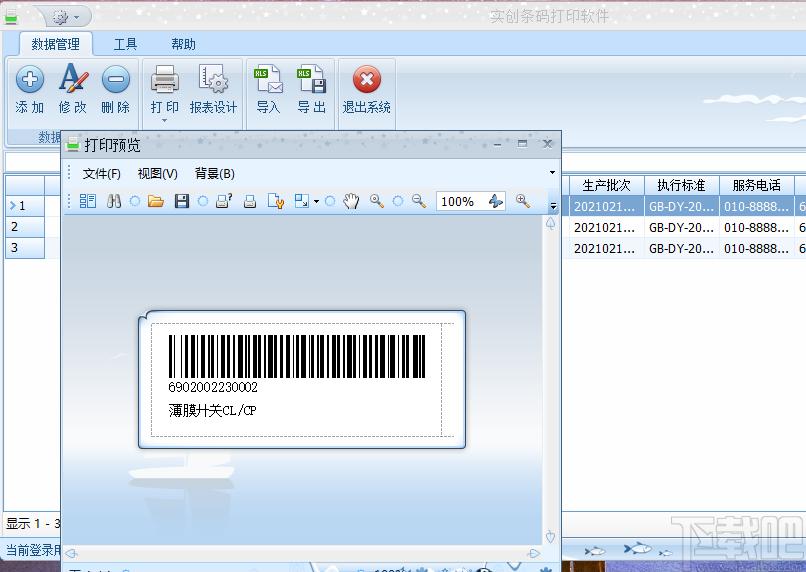Click the magnifier tool icon
The height and width of the screenshot is (572, 806).
pos(377,201)
